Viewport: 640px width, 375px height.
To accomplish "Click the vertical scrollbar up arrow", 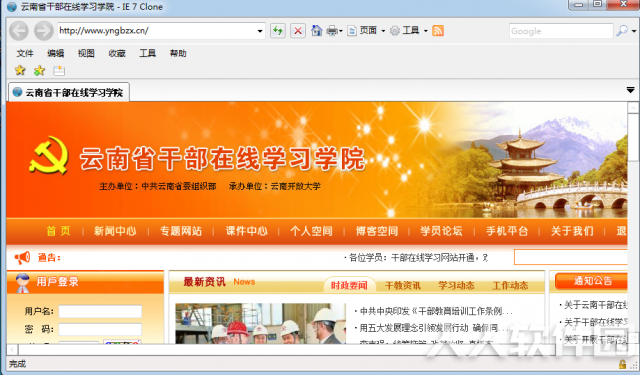I will pyautogui.click(x=633, y=108).
